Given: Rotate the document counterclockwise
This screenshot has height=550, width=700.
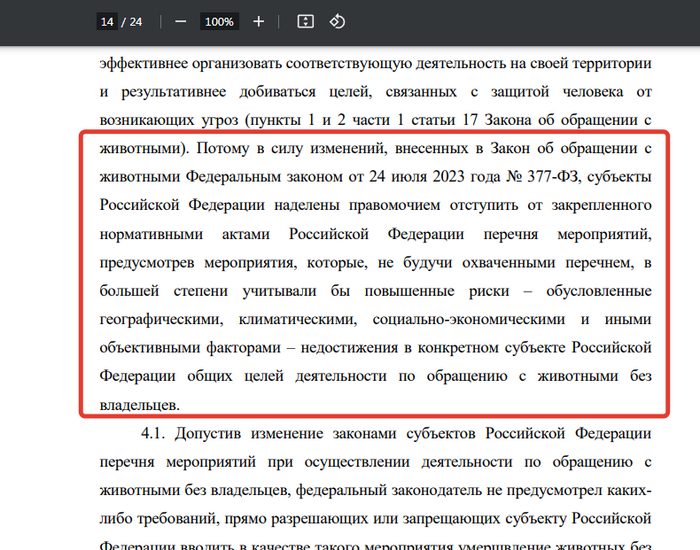Looking at the screenshot, I should pyautogui.click(x=337, y=21).
